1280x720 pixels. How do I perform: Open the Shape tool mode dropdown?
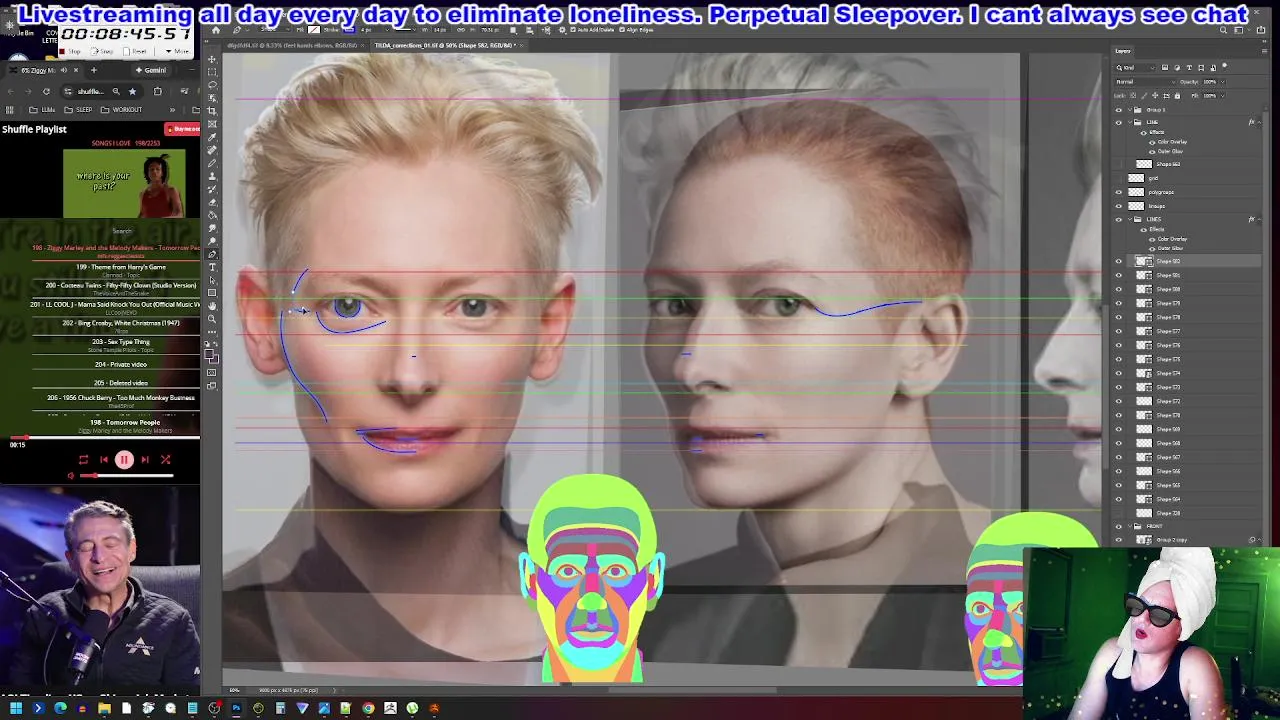(275, 30)
